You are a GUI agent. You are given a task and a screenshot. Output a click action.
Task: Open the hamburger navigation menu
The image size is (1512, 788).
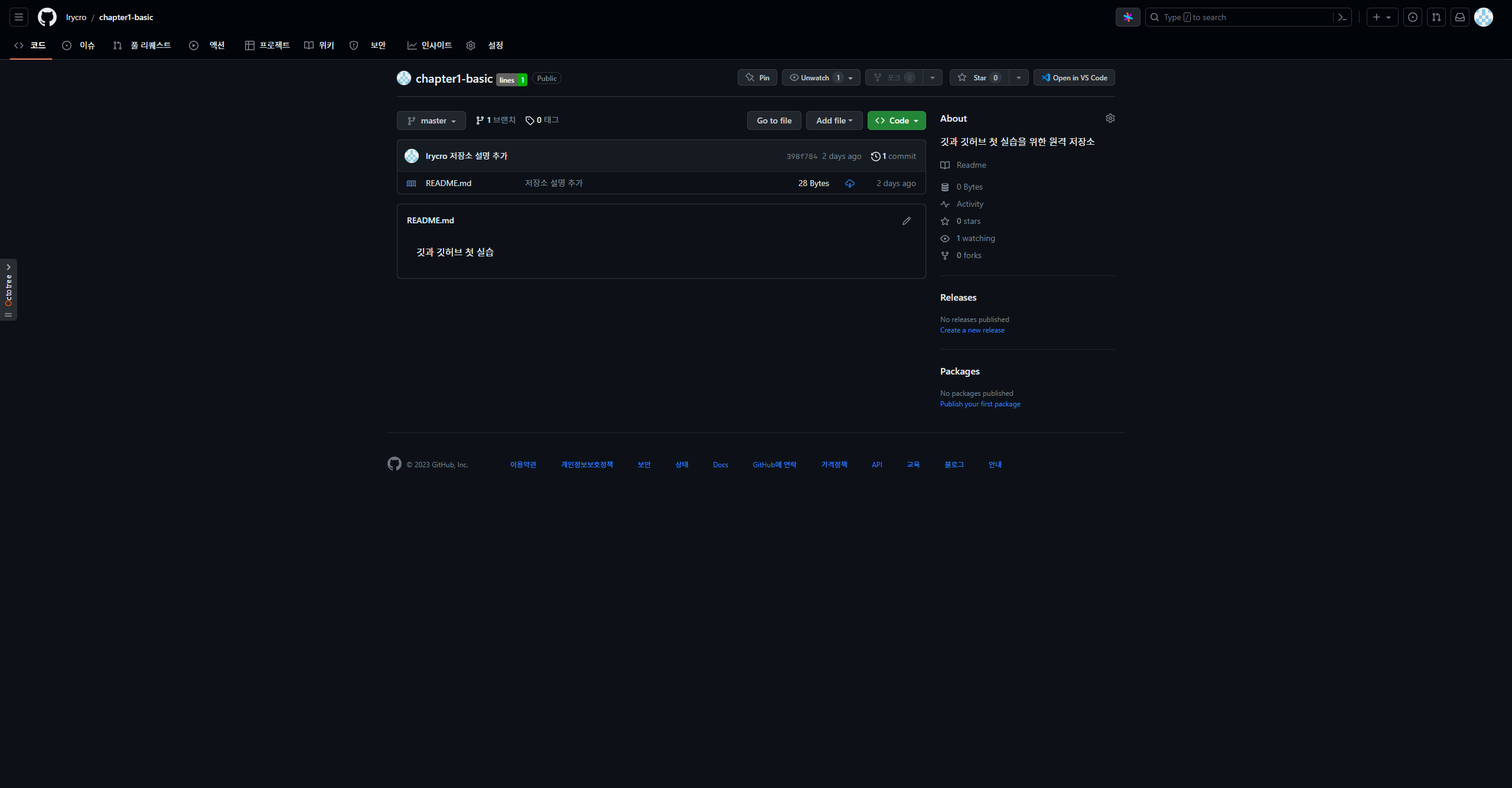point(19,17)
